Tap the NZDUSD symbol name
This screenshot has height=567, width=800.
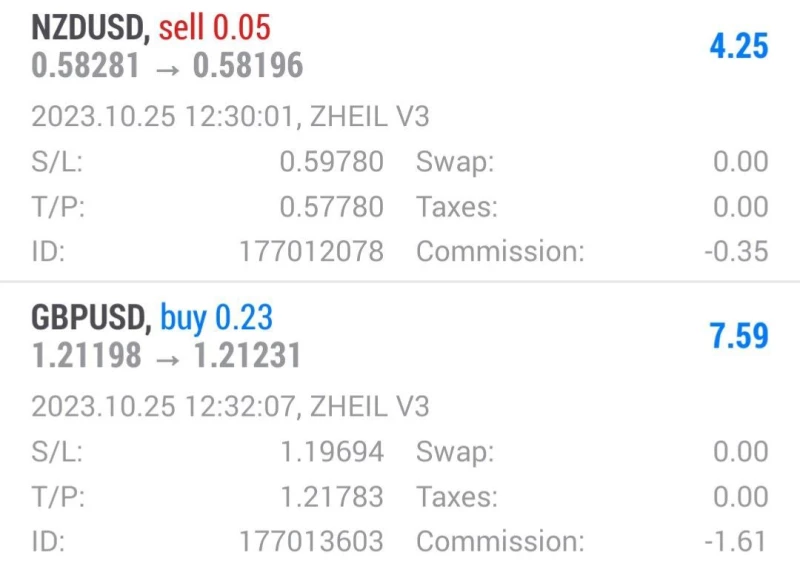click(90, 27)
